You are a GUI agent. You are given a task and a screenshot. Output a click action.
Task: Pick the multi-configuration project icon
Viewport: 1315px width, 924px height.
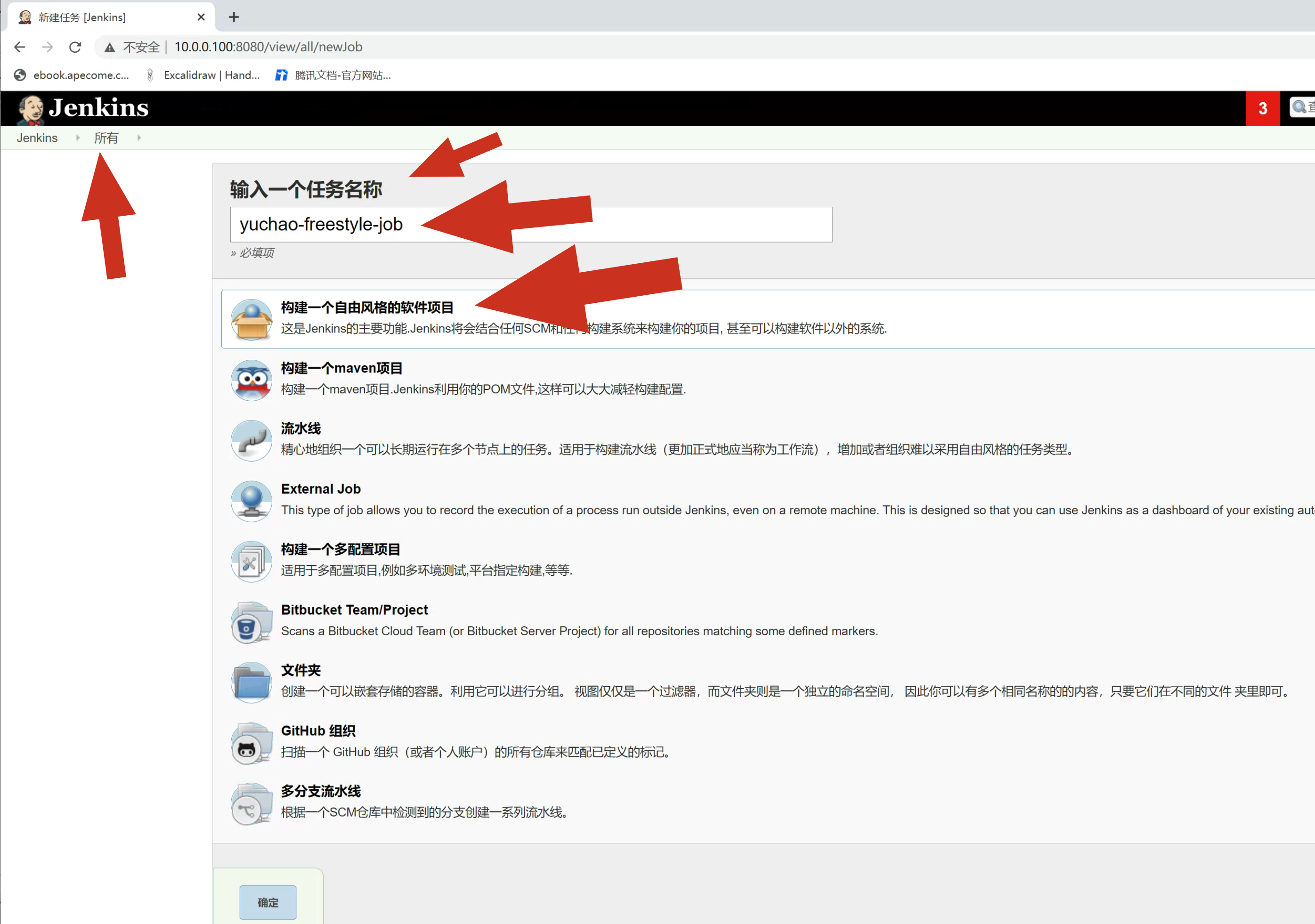point(251,561)
